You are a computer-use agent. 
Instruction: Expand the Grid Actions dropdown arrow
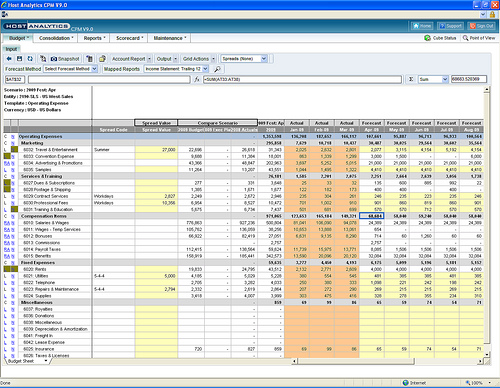pos(213,59)
